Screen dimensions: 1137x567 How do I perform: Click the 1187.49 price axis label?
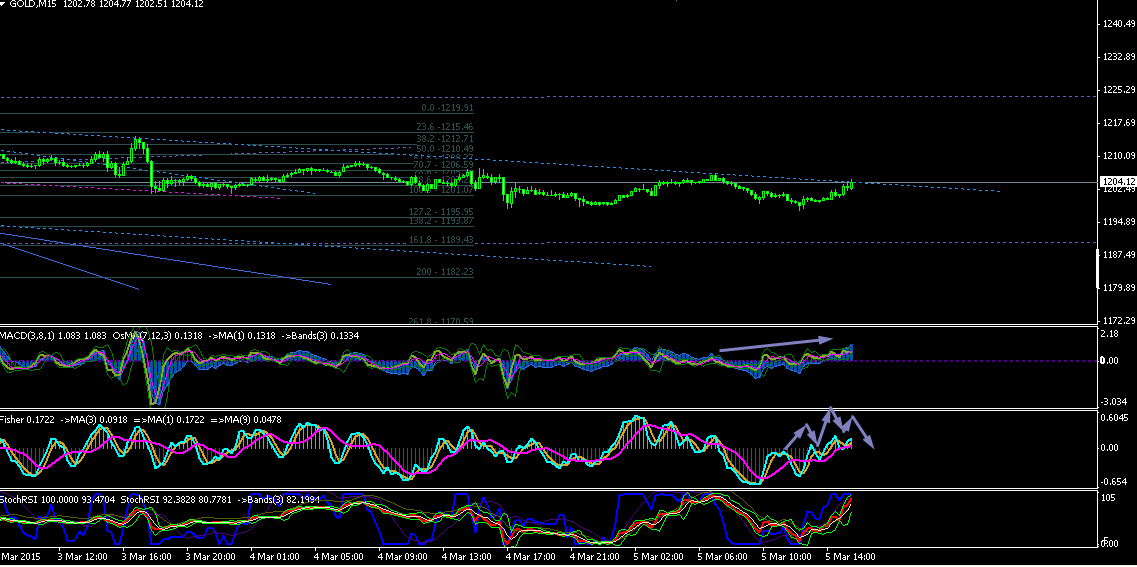pos(1117,254)
